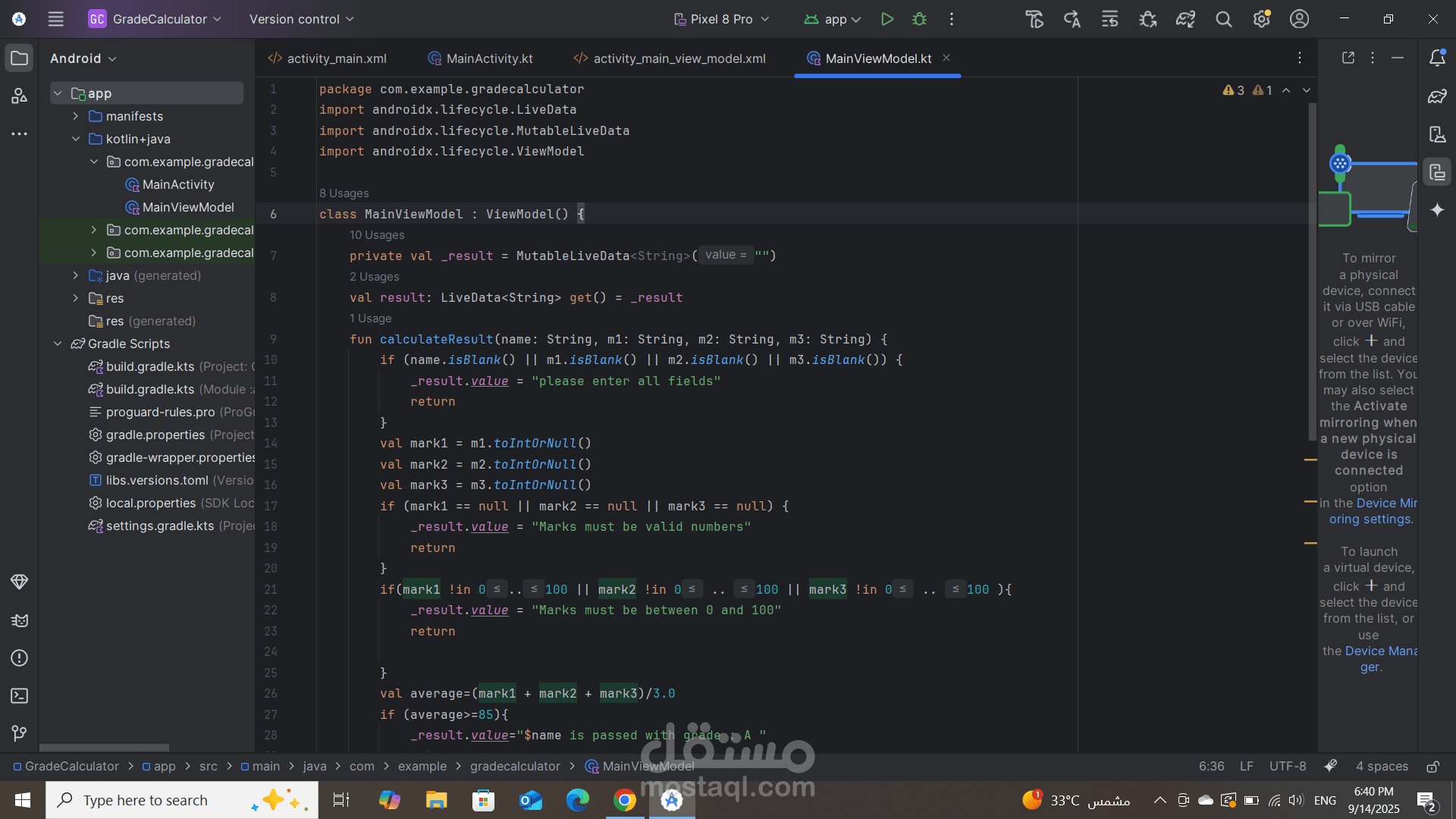The image size is (1456, 819).
Task: Open IDE settings gear icon
Action: (1261, 19)
